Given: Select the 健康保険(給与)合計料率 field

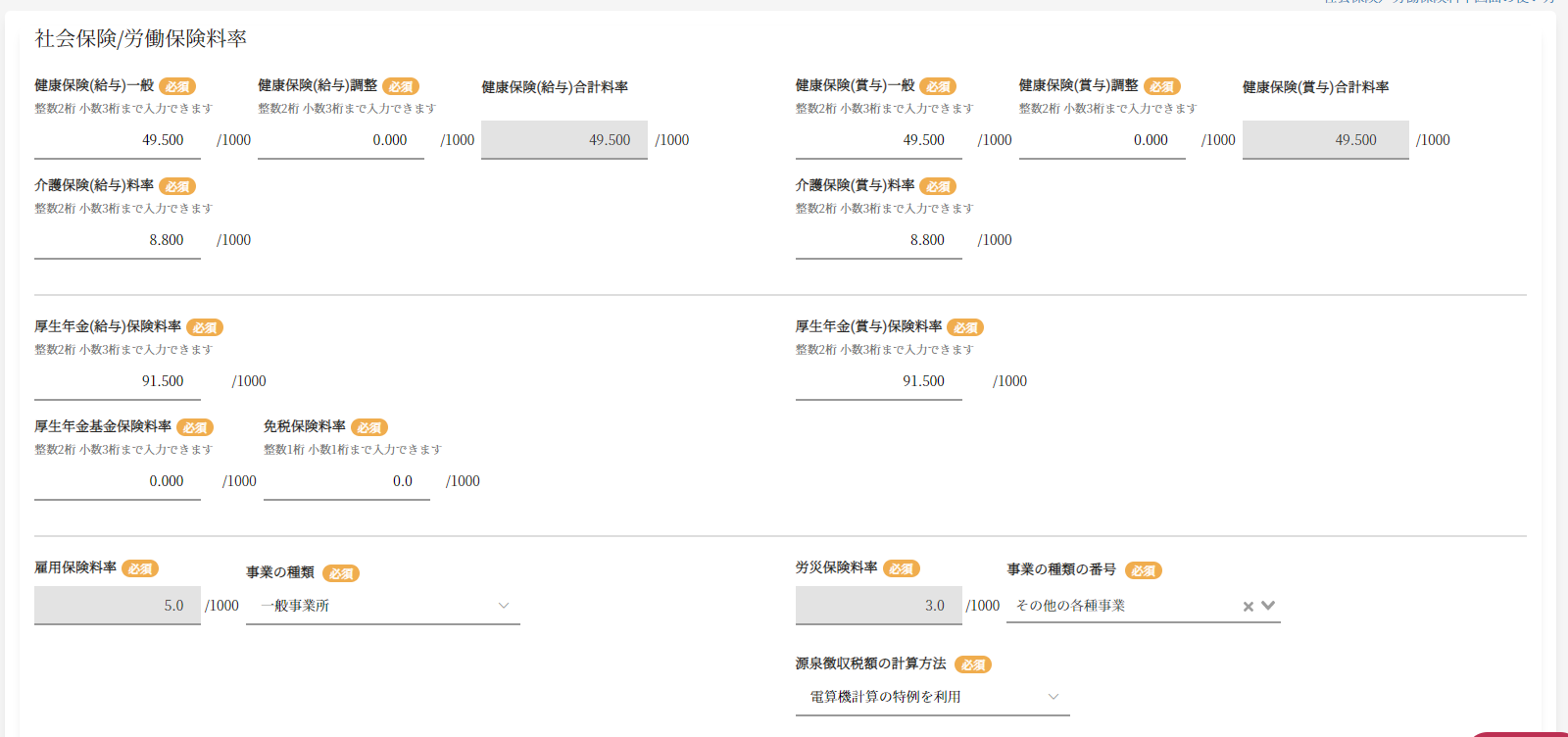Looking at the screenshot, I should coord(563,140).
